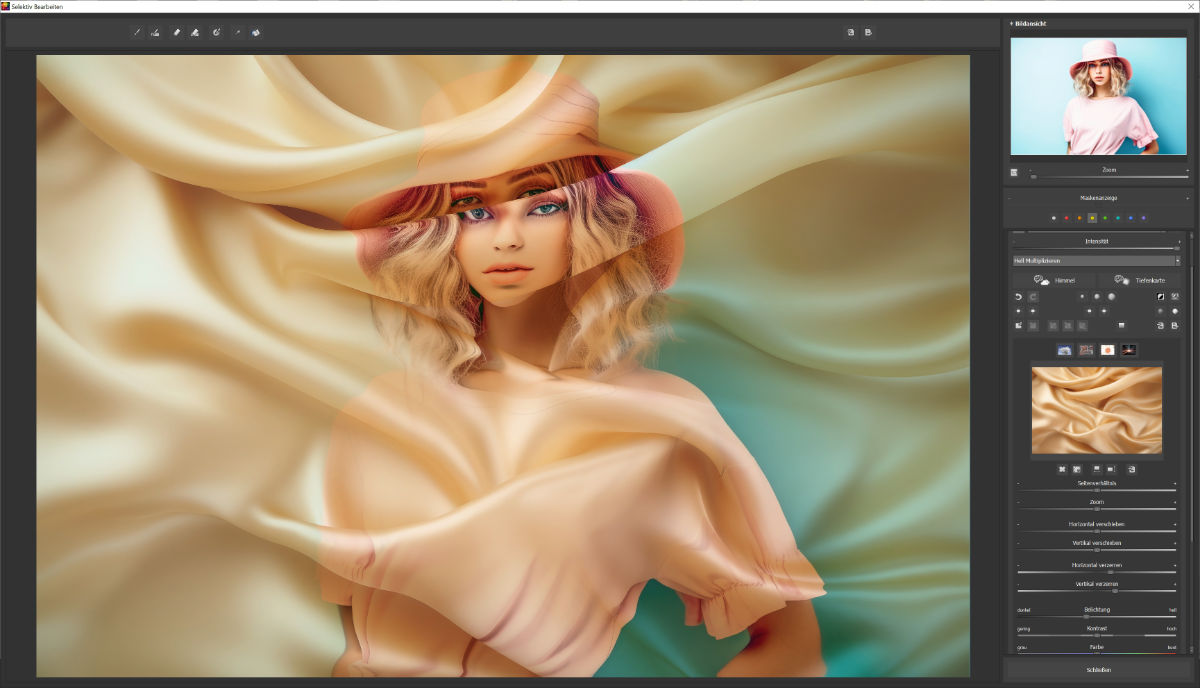Viewport: 1200px width, 688px height.
Task: Click the Tiefenkarte button
Action: click(1140, 280)
